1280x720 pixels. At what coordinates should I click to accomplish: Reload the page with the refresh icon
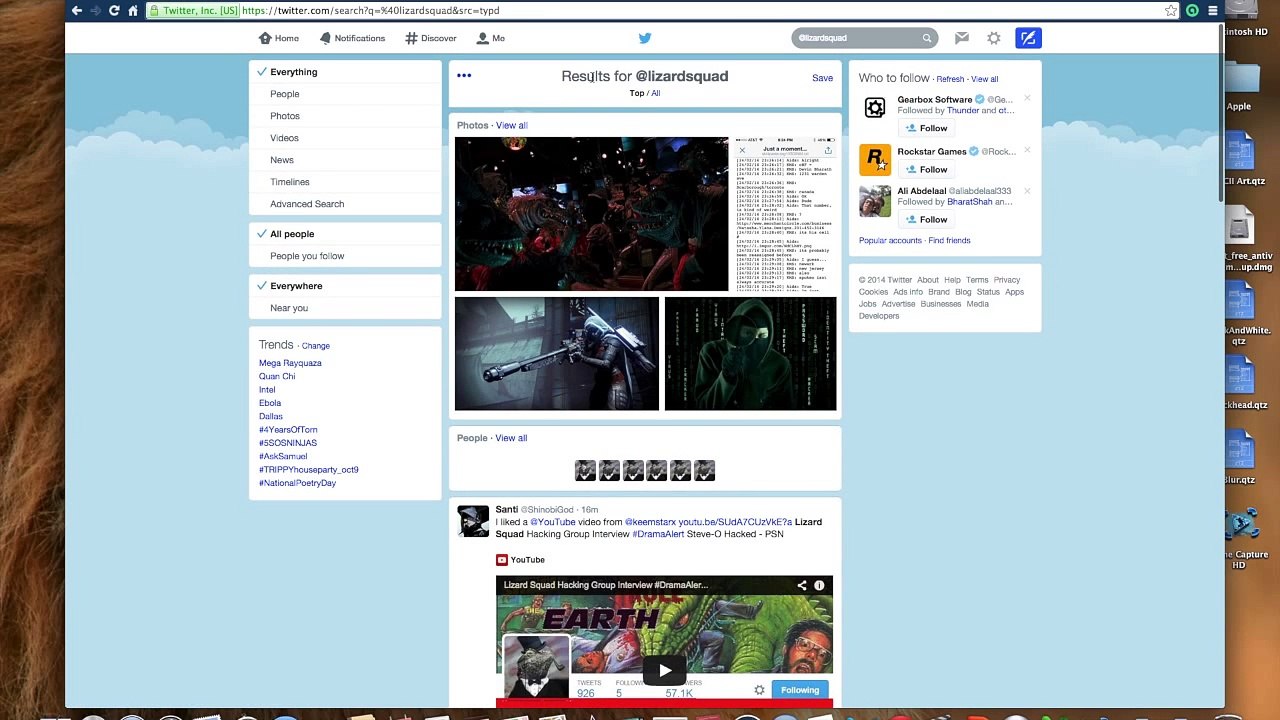pos(114,10)
